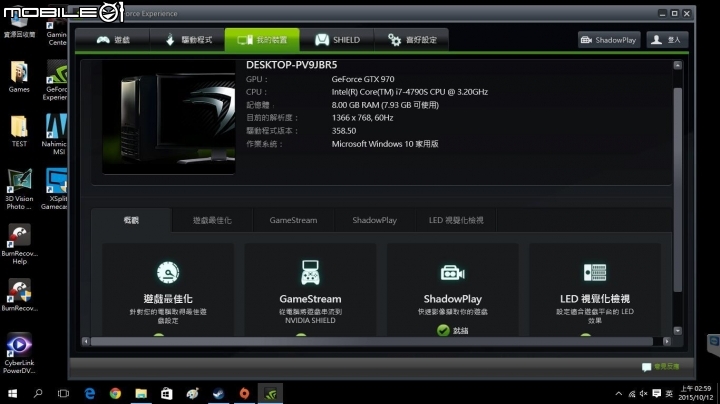
Task: Open the Games tab with controller icon
Action: tap(113, 40)
